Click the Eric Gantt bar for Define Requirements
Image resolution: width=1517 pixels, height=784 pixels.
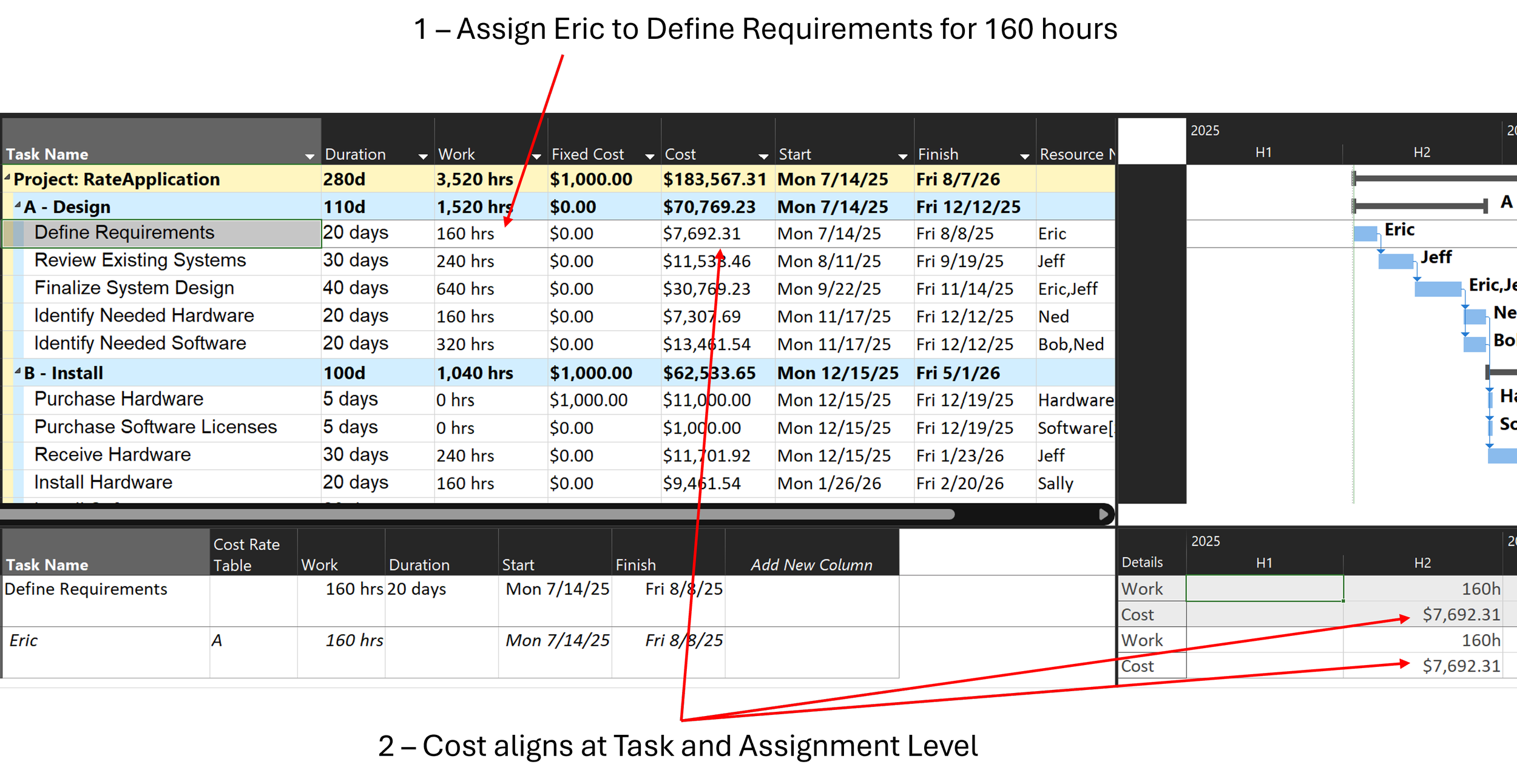(x=1365, y=234)
